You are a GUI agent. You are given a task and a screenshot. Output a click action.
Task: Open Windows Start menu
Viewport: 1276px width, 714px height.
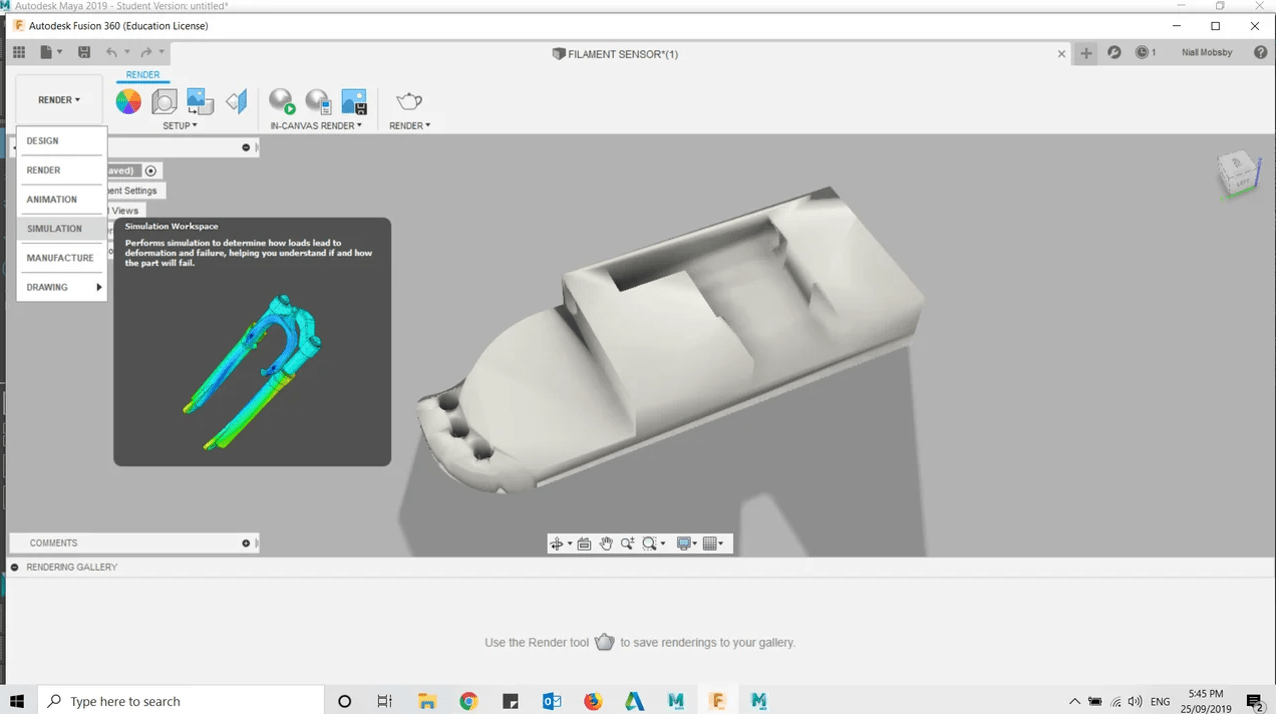pyautogui.click(x=17, y=701)
